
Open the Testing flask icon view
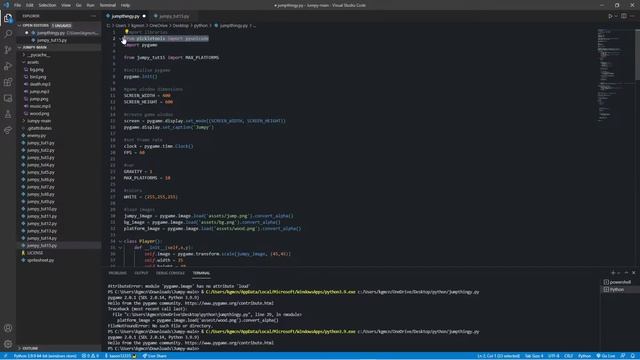[x=8, y=114]
